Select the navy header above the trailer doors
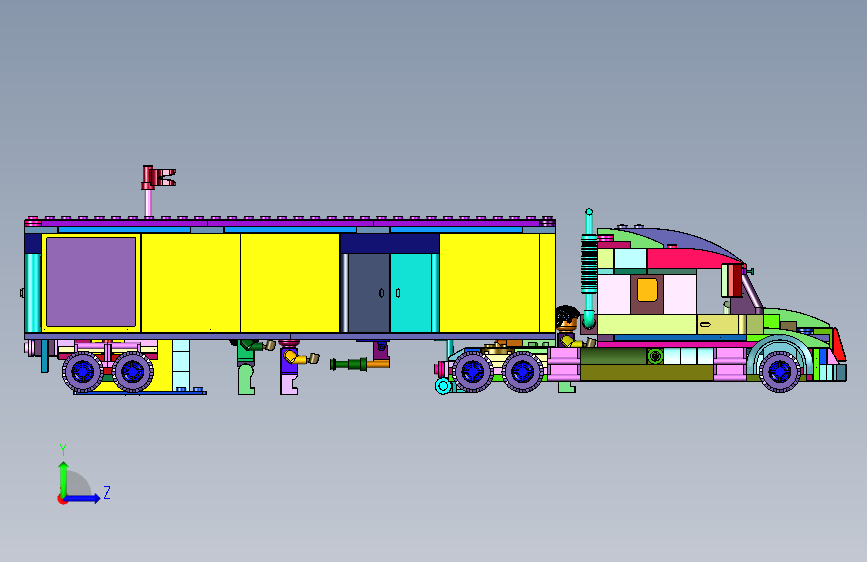 point(390,243)
